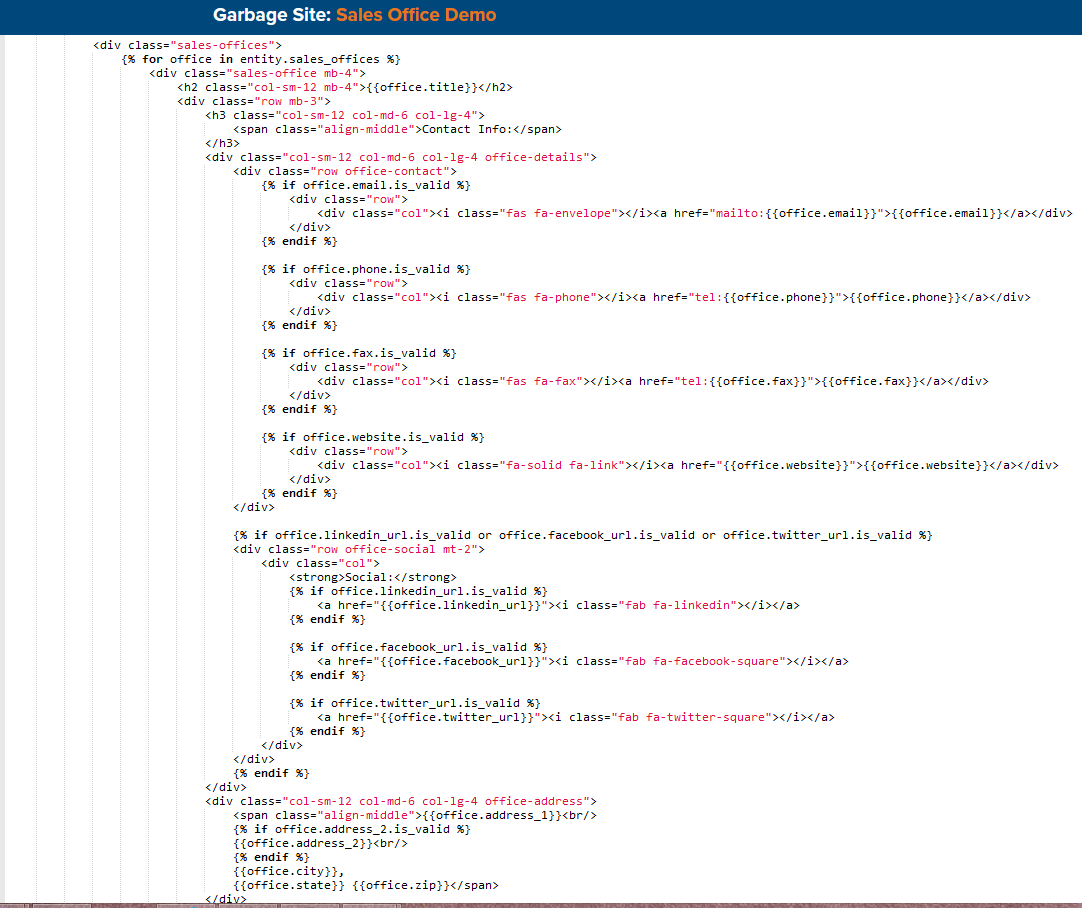Viewport: 1082px width, 908px height.
Task: Click the div class="sales-office mb-4" line
Action: (x=257, y=73)
